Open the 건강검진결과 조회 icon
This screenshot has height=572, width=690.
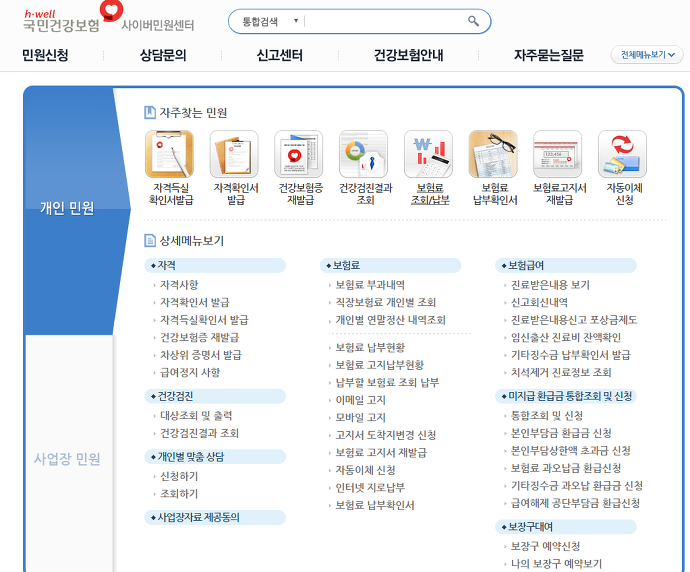pos(363,154)
